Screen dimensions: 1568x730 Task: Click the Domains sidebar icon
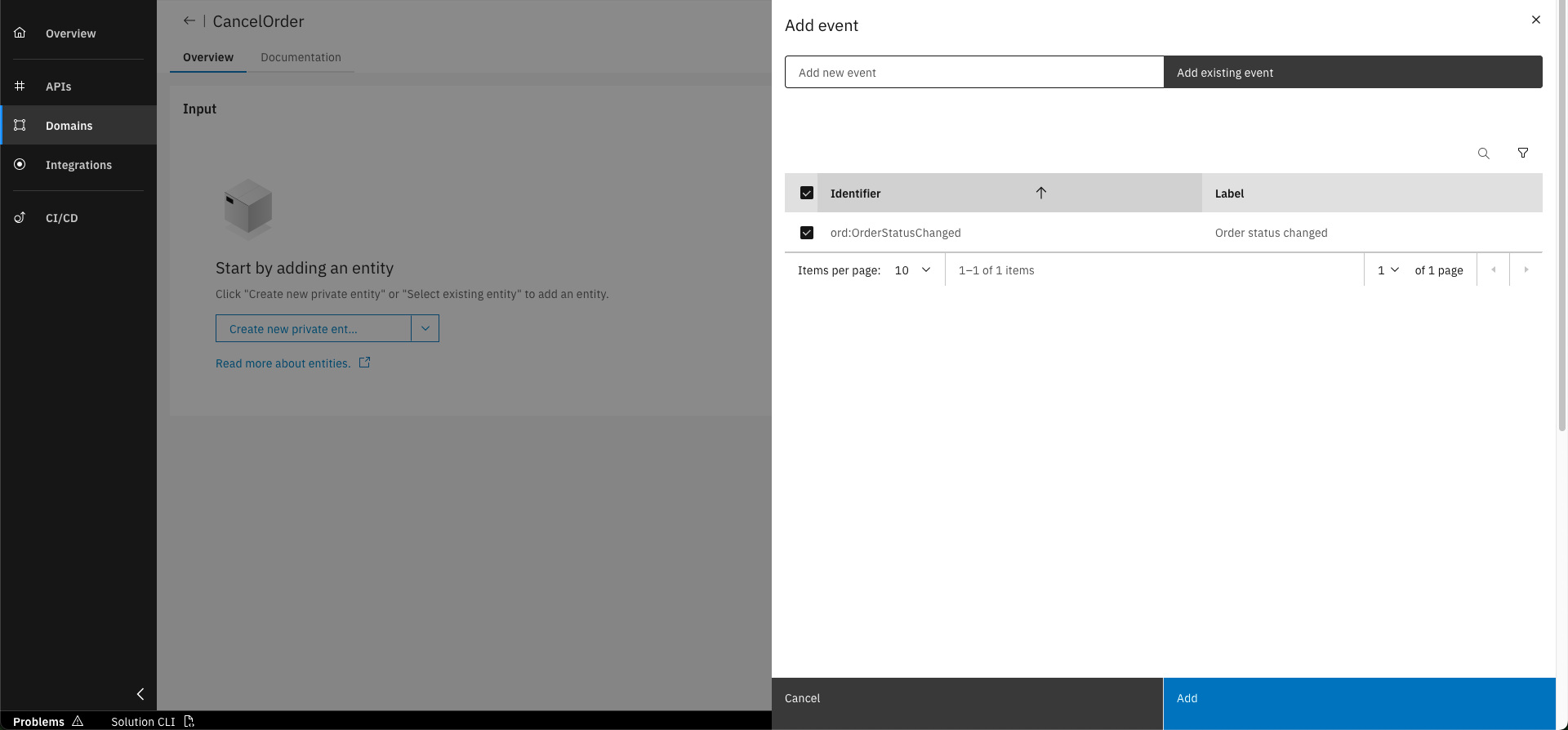(x=20, y=125)
